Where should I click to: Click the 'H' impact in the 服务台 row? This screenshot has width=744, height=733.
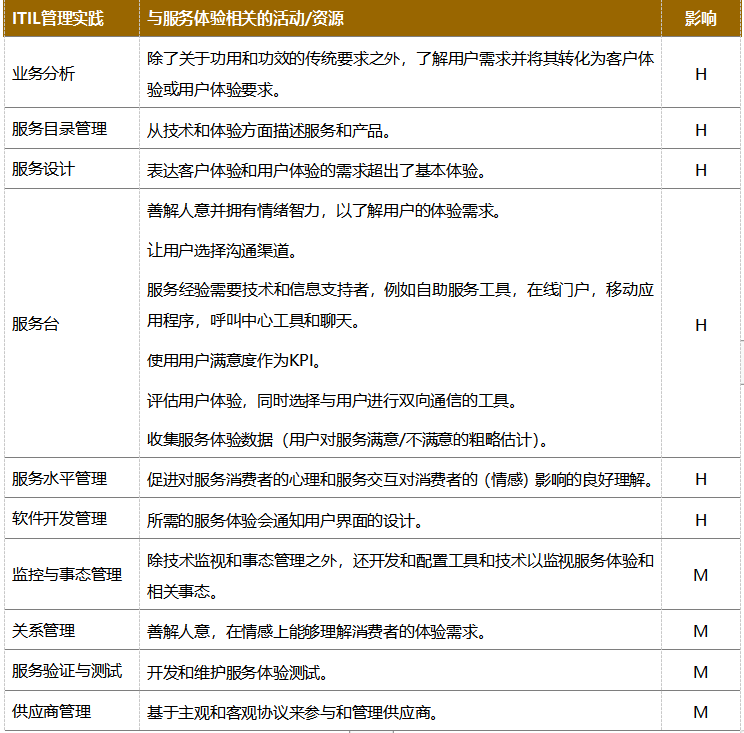[x=701, y=325]
